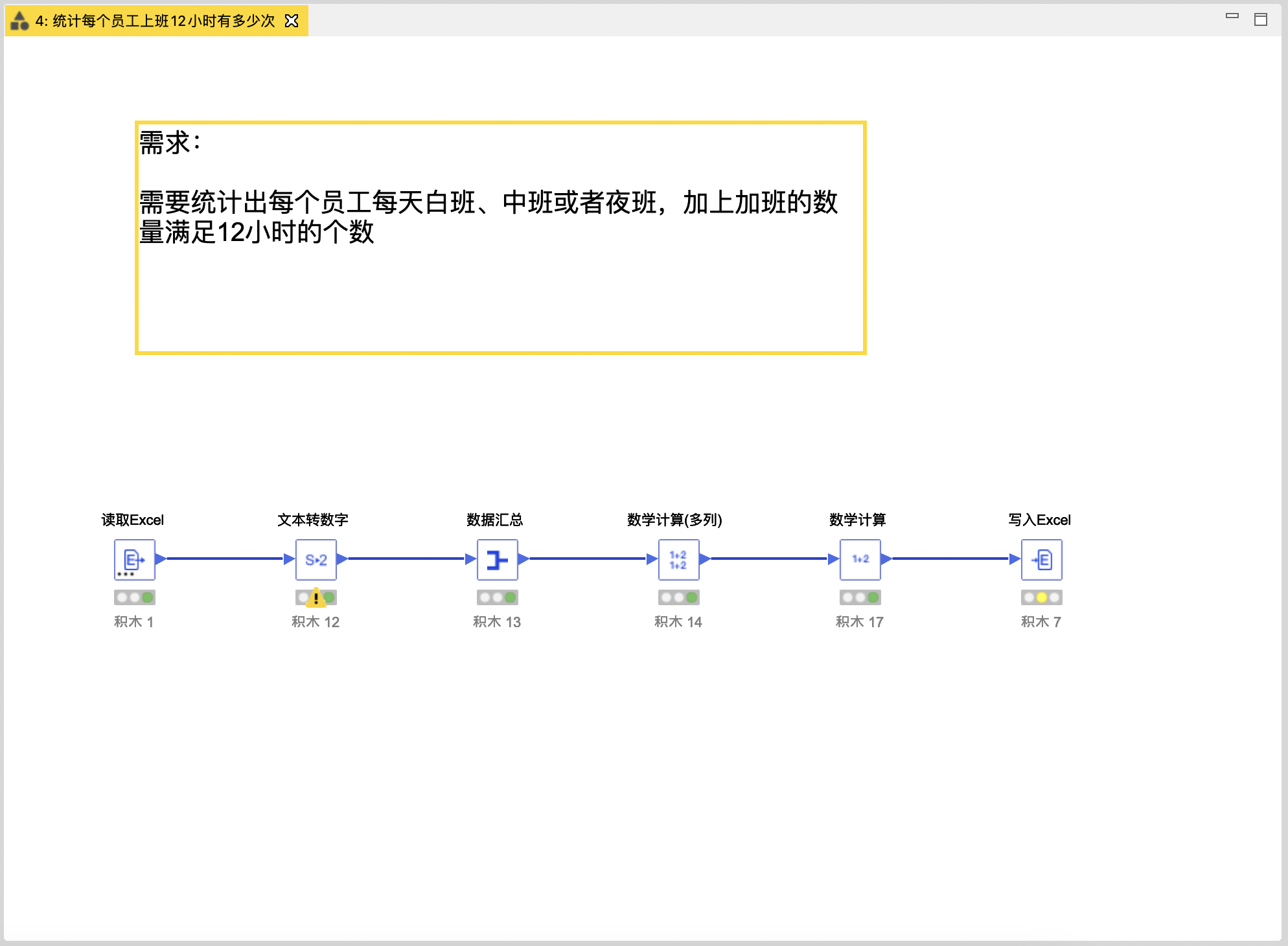Image resolution: width=1288 pixels, height=946 pixels.
Task: Click input port arrow of 写入Excel node
Action: [x=1015, y=559]
